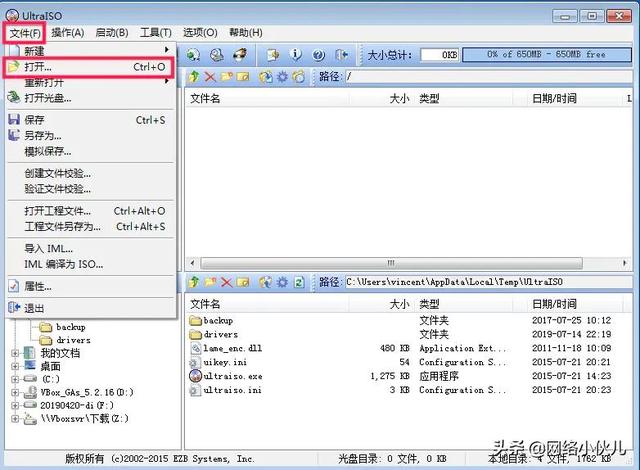Expand the 桌面 tree node

coord(15,366)
